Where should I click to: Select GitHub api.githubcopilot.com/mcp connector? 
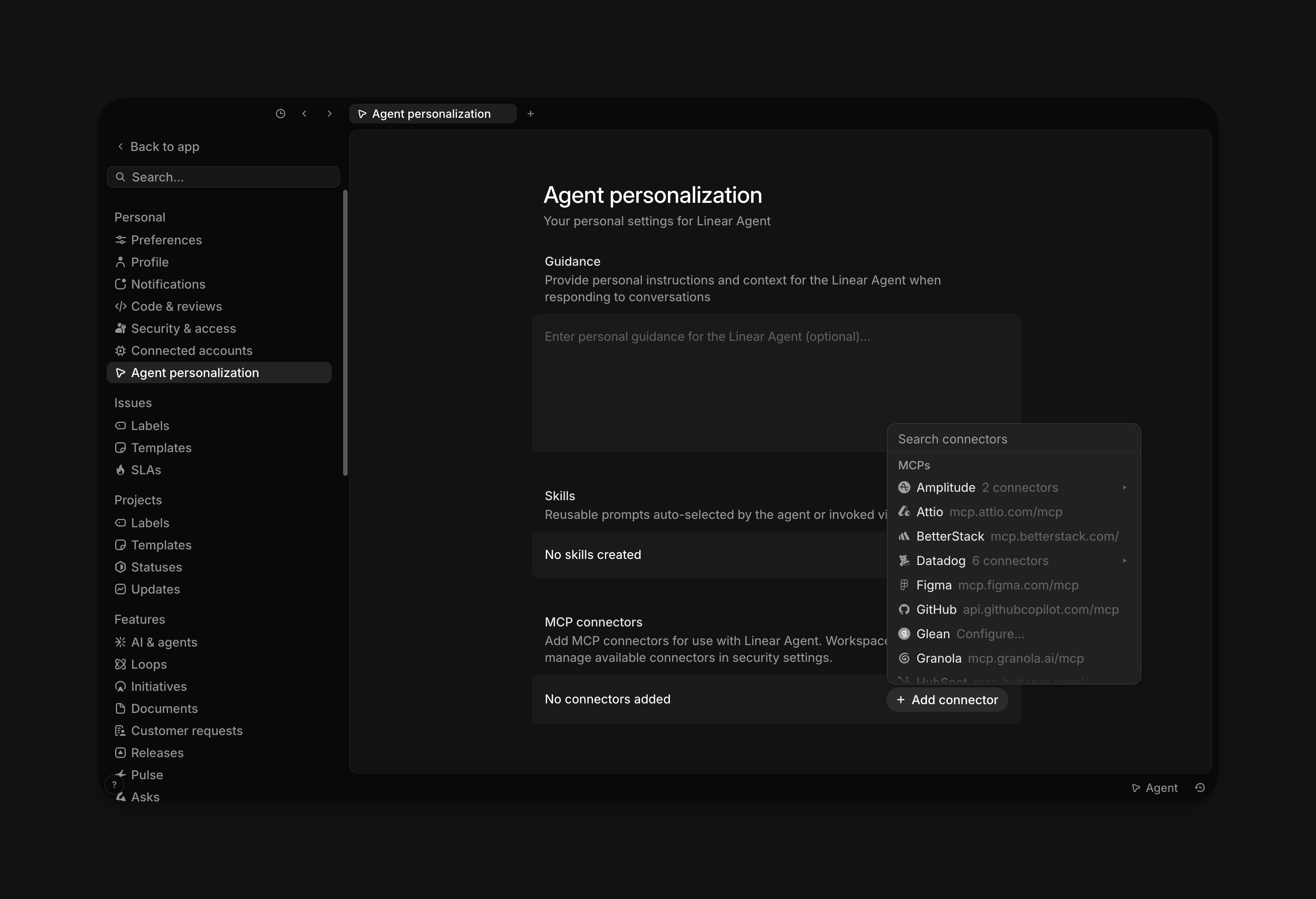(x=1014, y=609)
